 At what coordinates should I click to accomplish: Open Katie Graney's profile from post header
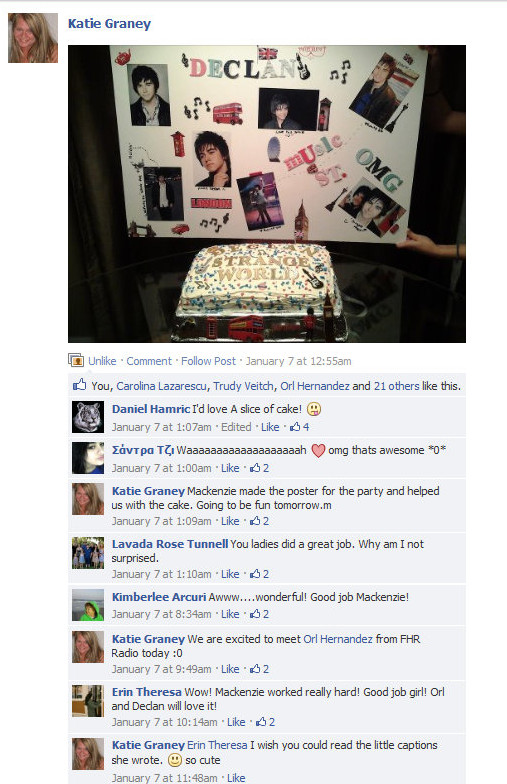point(109,24)
